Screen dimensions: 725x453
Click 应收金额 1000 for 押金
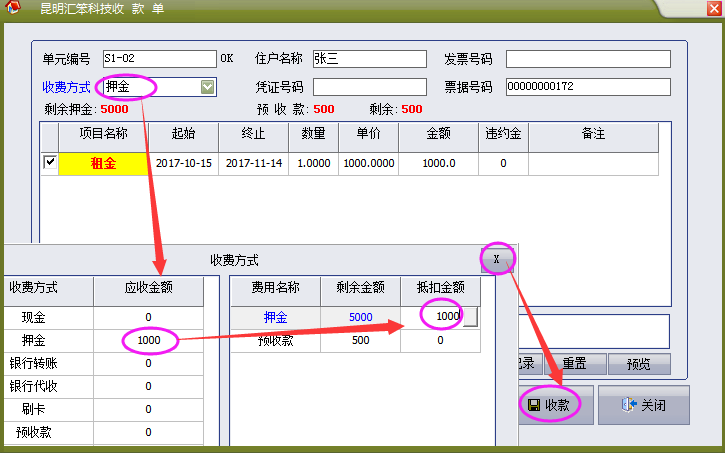(148, 341)
